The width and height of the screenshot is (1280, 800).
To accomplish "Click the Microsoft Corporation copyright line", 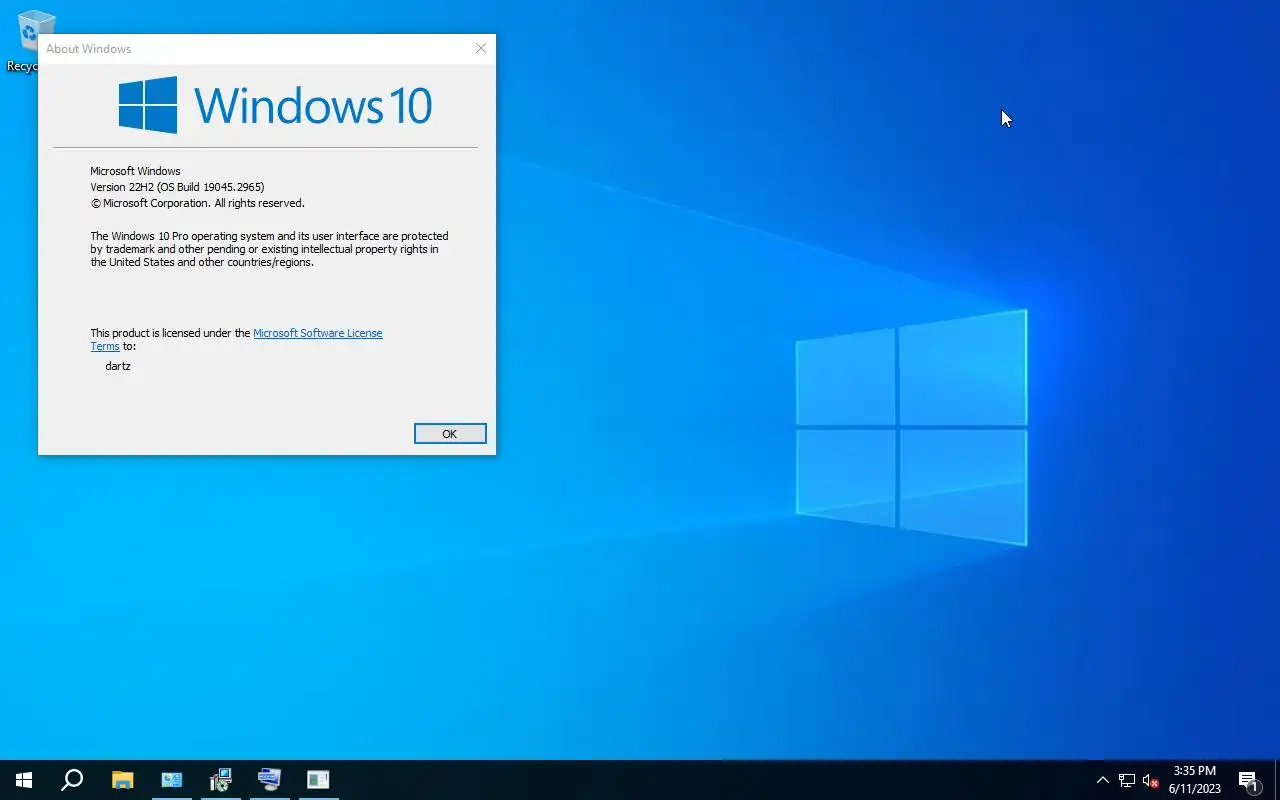I will click(x=197, y=203).
